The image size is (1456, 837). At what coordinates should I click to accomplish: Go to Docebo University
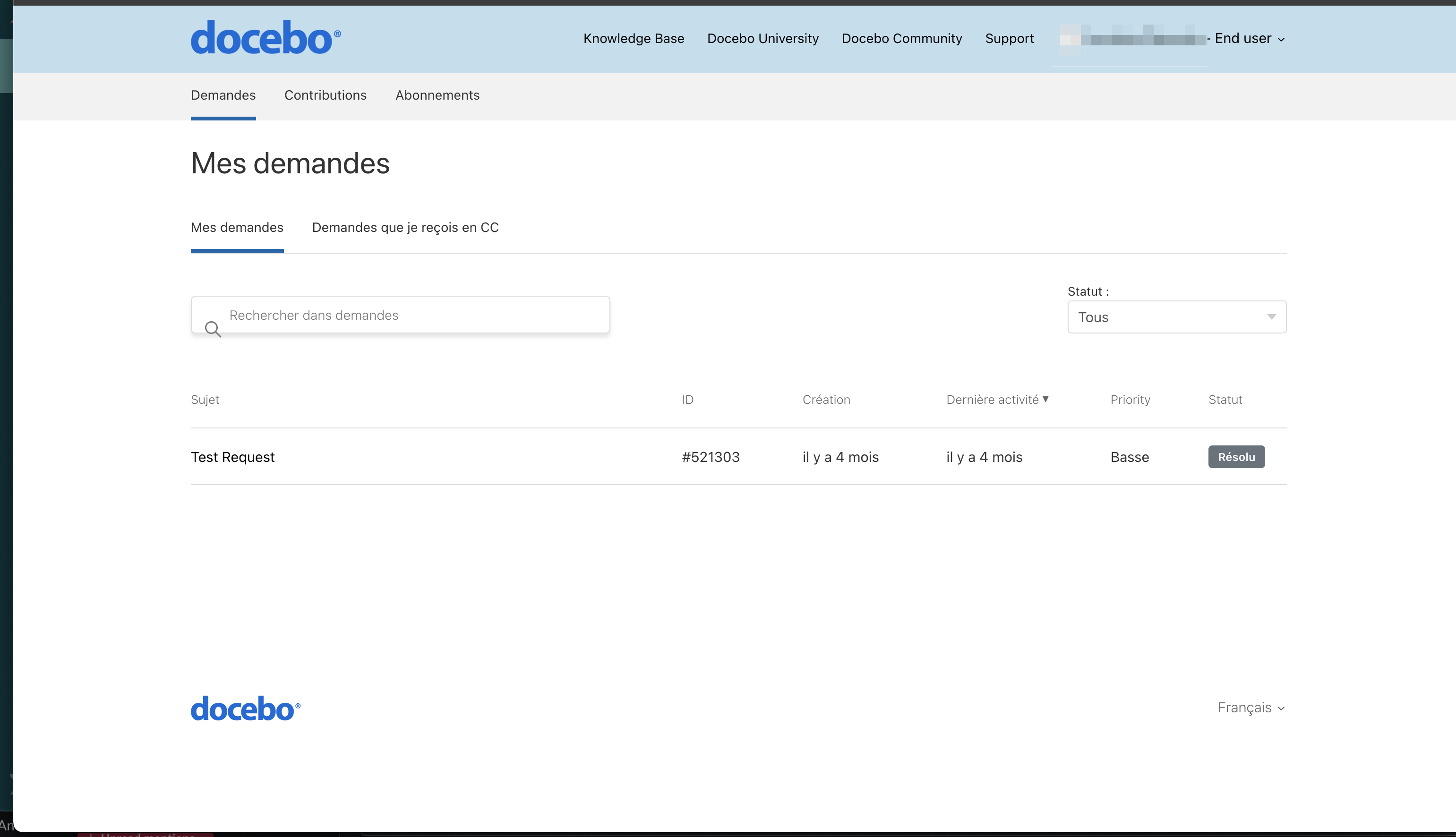(x=763, y=39)
